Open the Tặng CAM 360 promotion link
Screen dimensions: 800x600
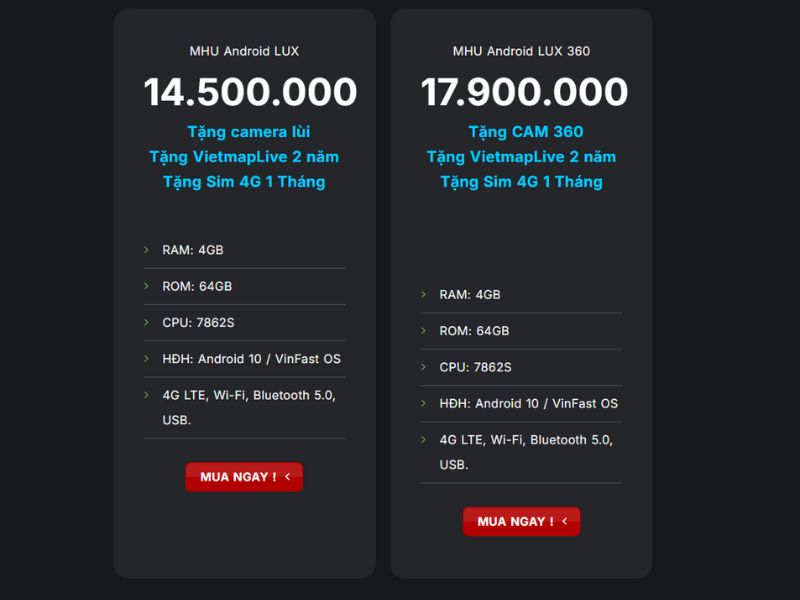pyautogui.click(x=520, y=131)
